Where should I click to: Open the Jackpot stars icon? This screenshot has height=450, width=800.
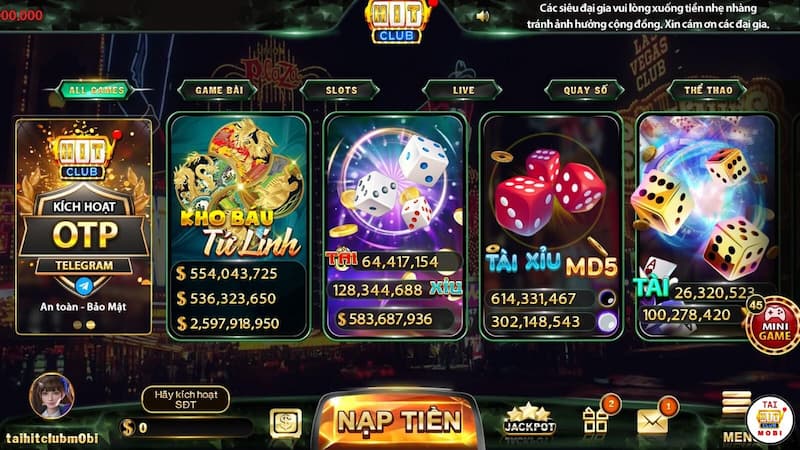click(x=529, y=419)
